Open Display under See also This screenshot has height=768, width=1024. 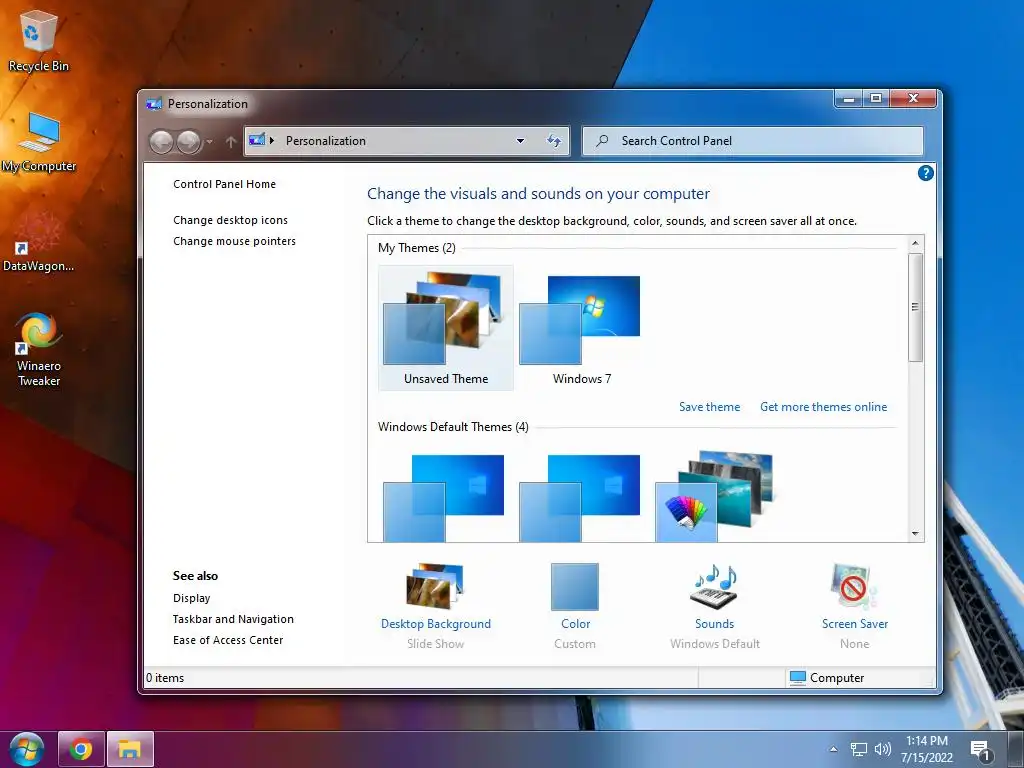[191, 598]
